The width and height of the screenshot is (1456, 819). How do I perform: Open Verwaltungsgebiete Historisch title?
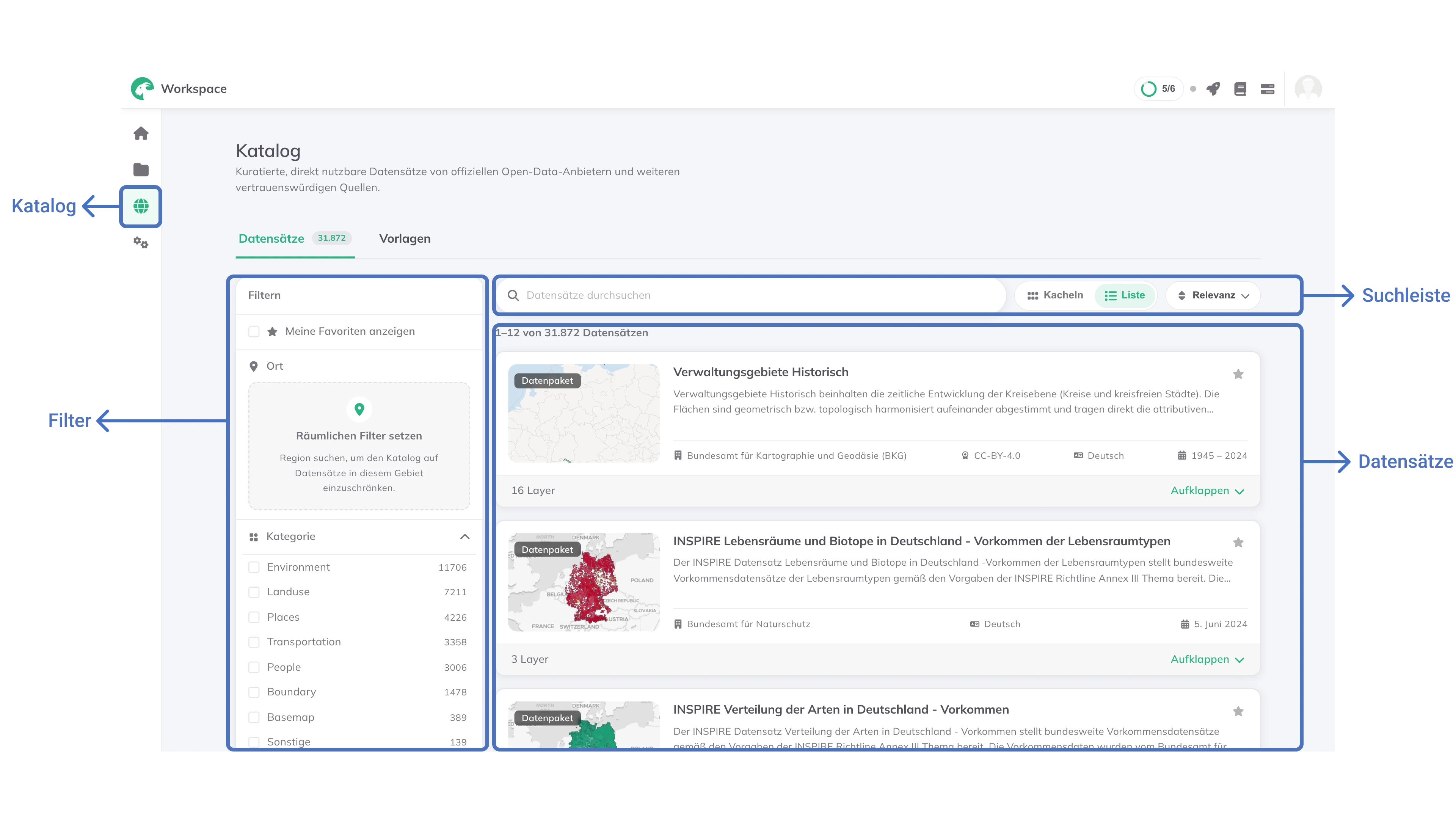(x=760, y=372)
